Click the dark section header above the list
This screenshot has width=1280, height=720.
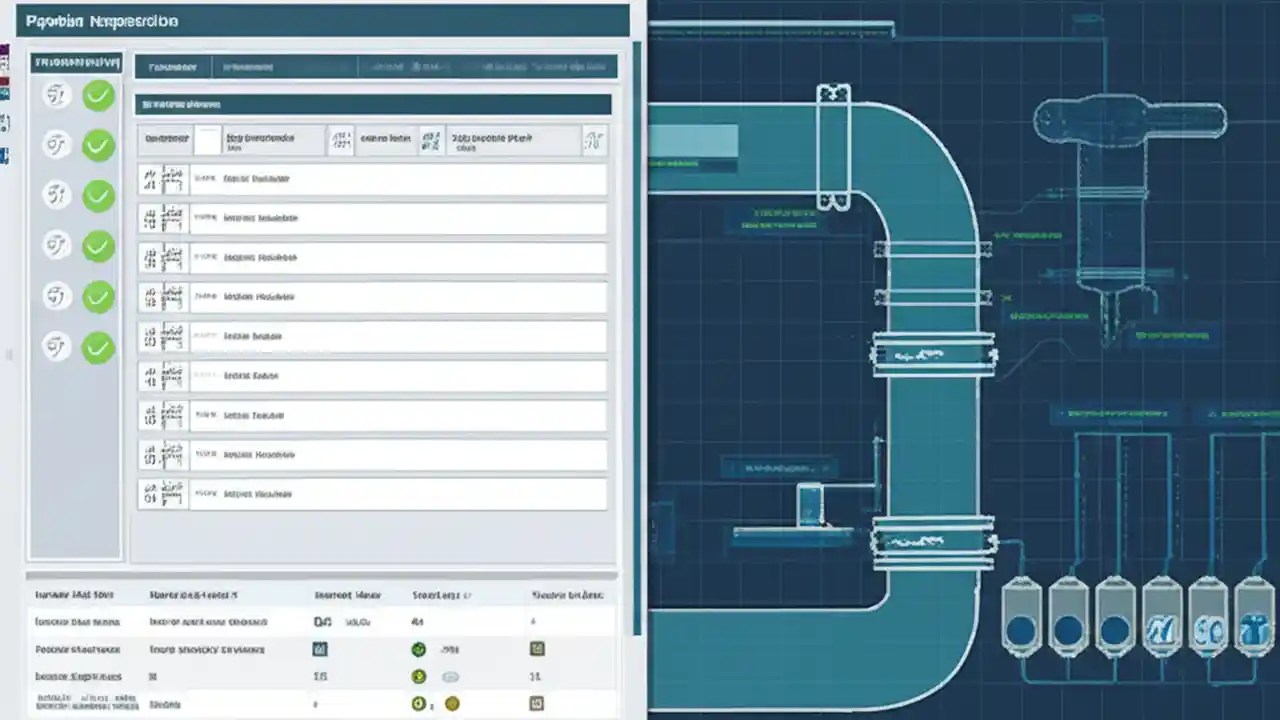[373, 104]
